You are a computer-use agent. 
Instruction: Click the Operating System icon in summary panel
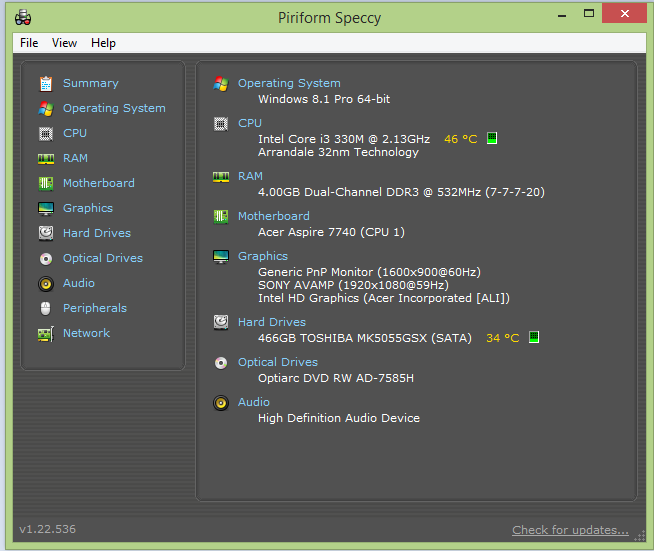[x=221, y=84]
